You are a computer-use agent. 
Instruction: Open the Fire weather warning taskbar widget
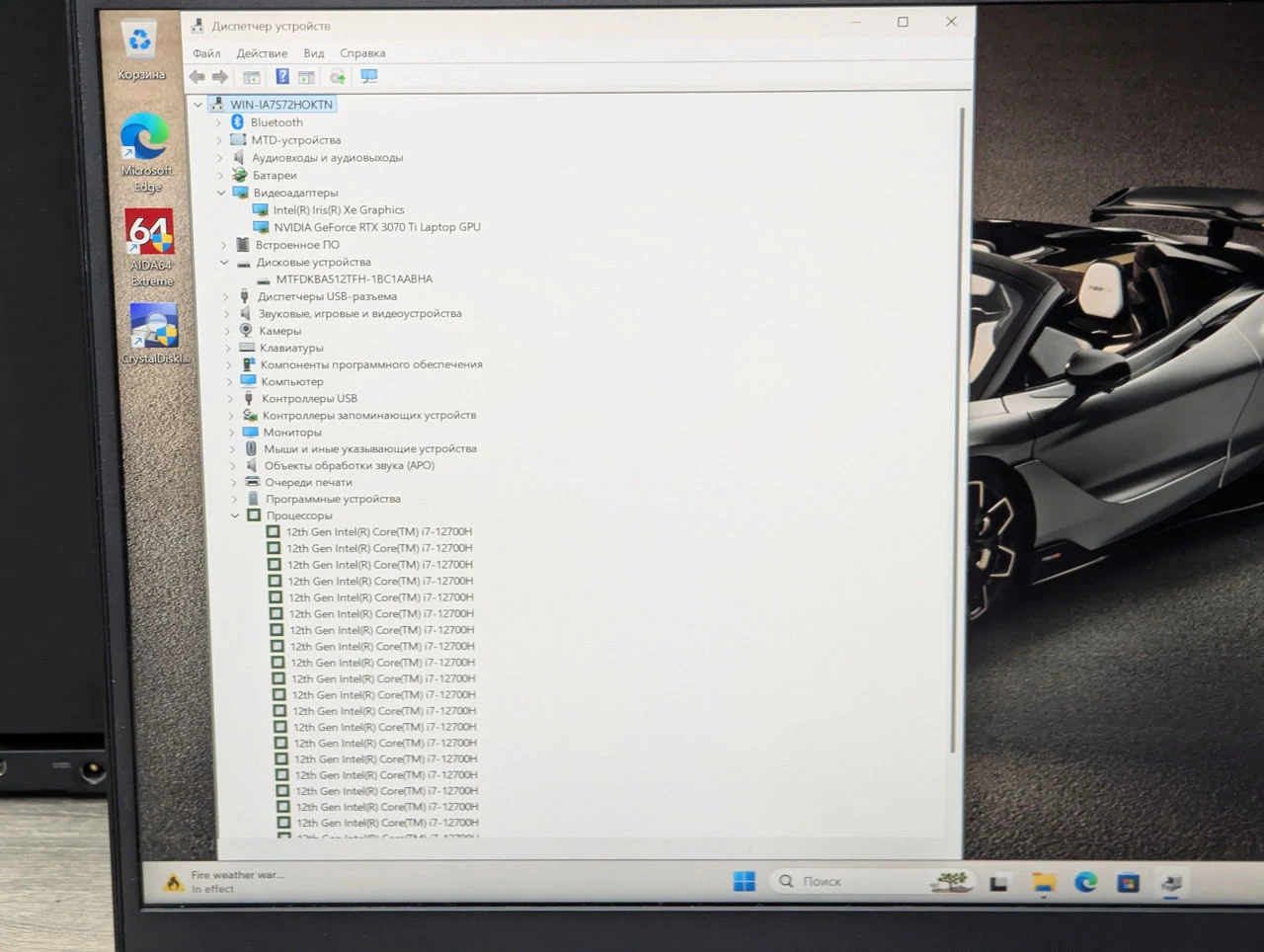pos(225,882)
